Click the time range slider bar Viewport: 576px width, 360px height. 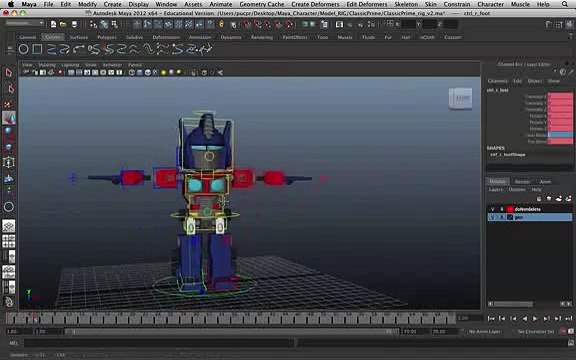tap(231, 332)
